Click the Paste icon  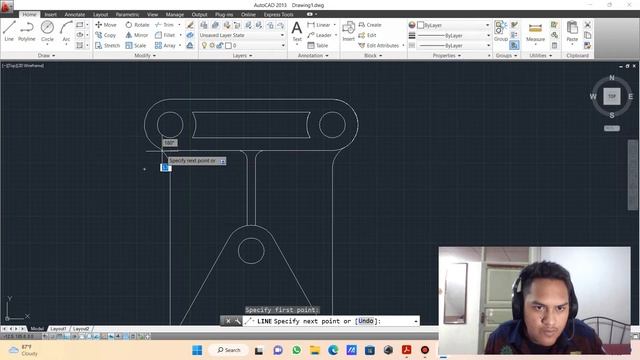tap(572, 31)
